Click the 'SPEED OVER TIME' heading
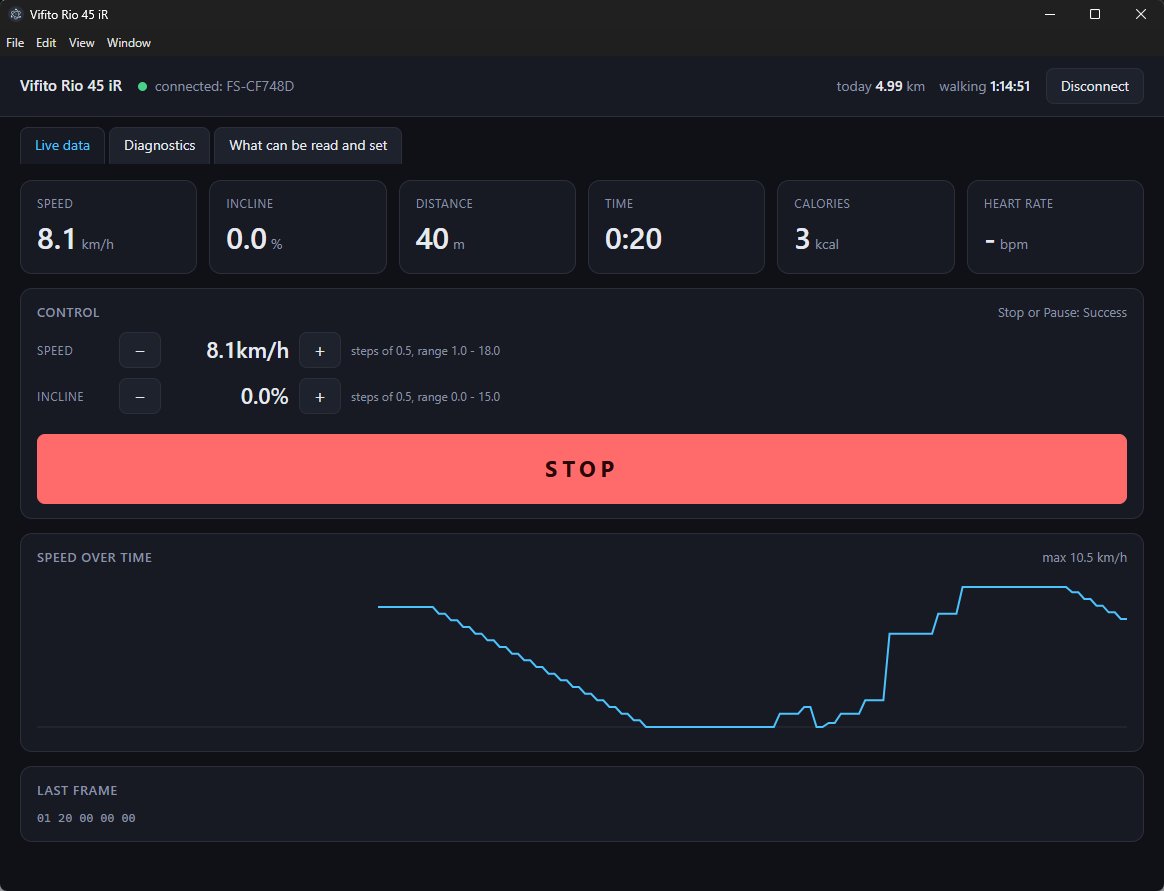 (x=94, y=558)
